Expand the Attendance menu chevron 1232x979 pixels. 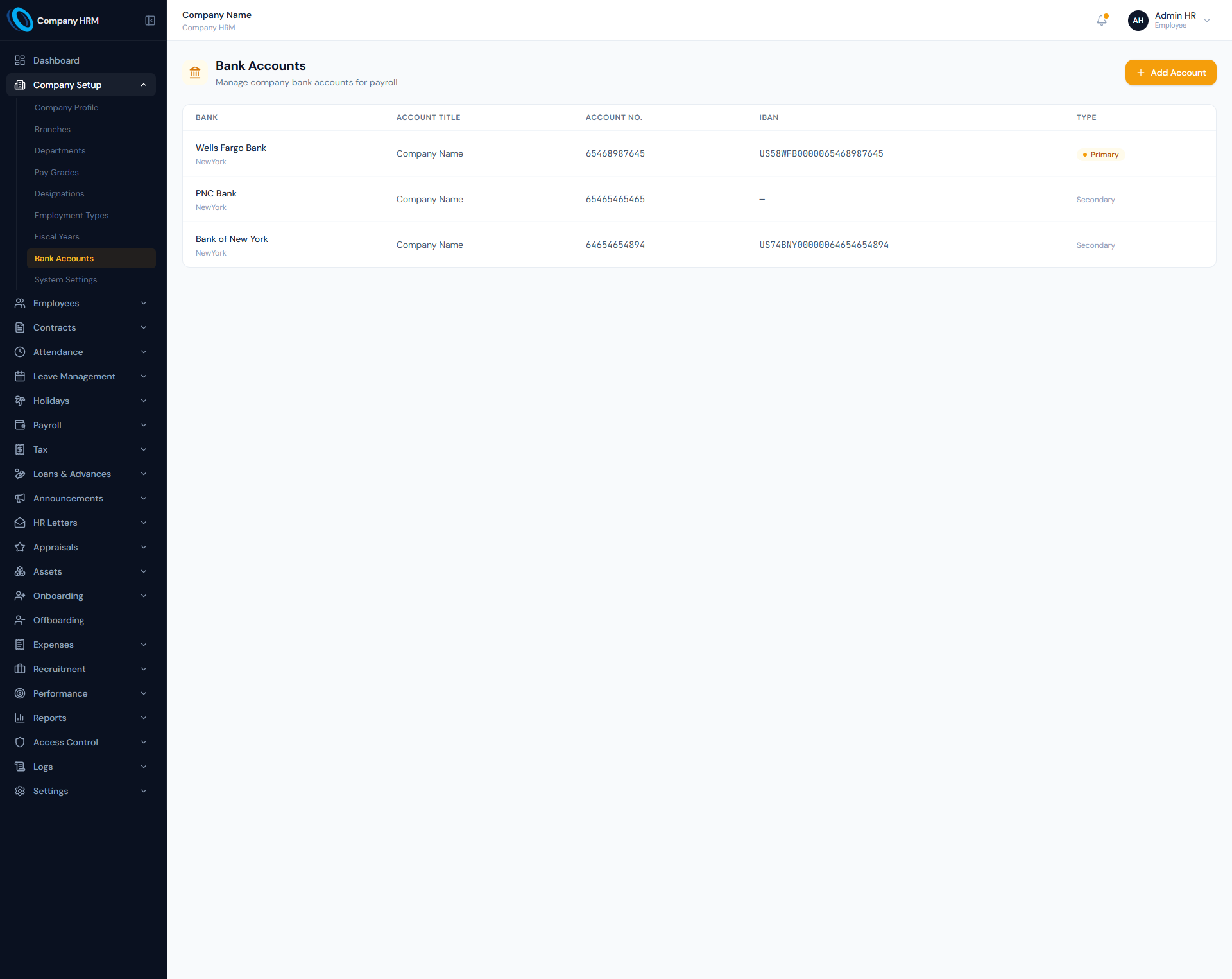(144, 352)
